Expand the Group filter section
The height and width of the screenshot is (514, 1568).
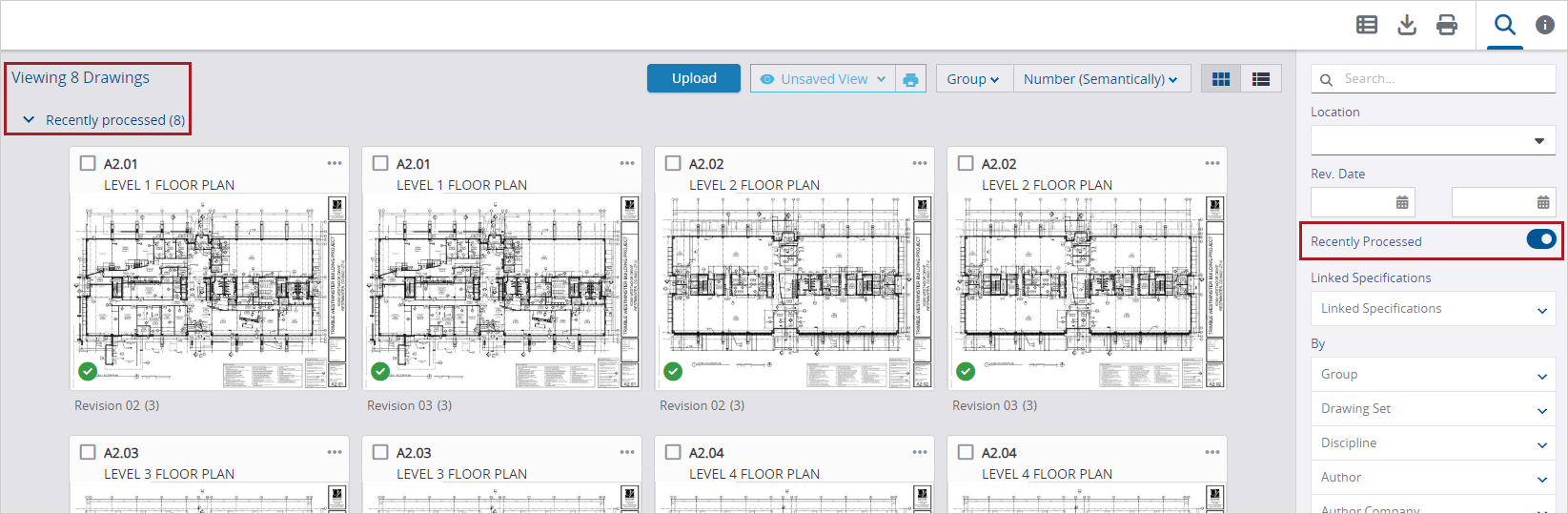pyautogui.click(x=1433, y=375)
